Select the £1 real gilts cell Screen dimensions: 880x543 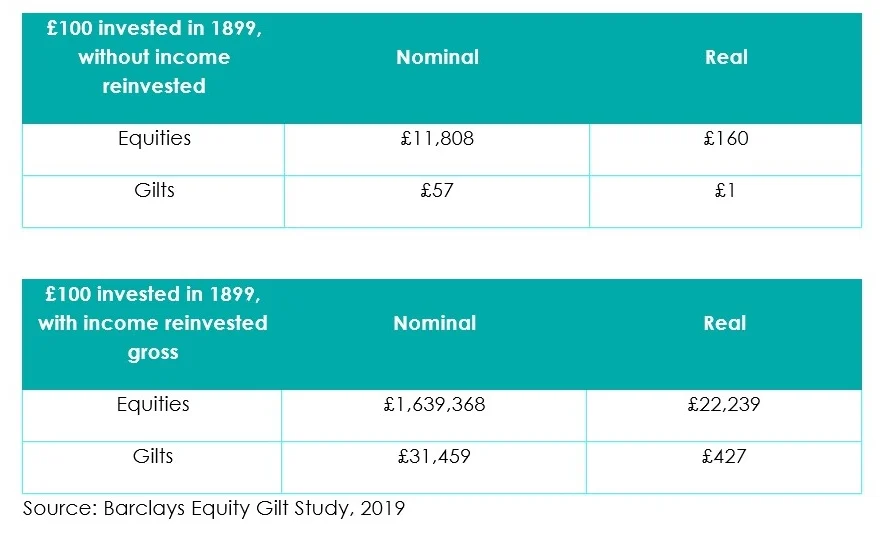(725, 190)
